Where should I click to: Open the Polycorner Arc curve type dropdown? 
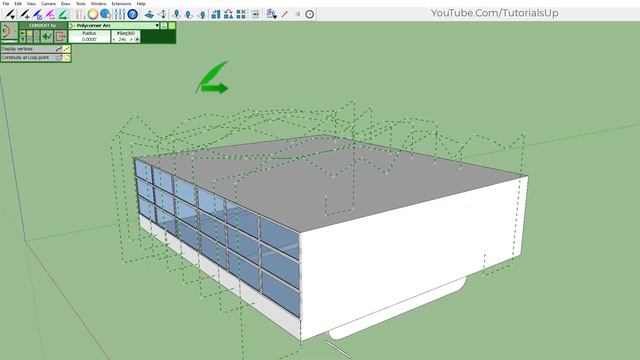114,25
